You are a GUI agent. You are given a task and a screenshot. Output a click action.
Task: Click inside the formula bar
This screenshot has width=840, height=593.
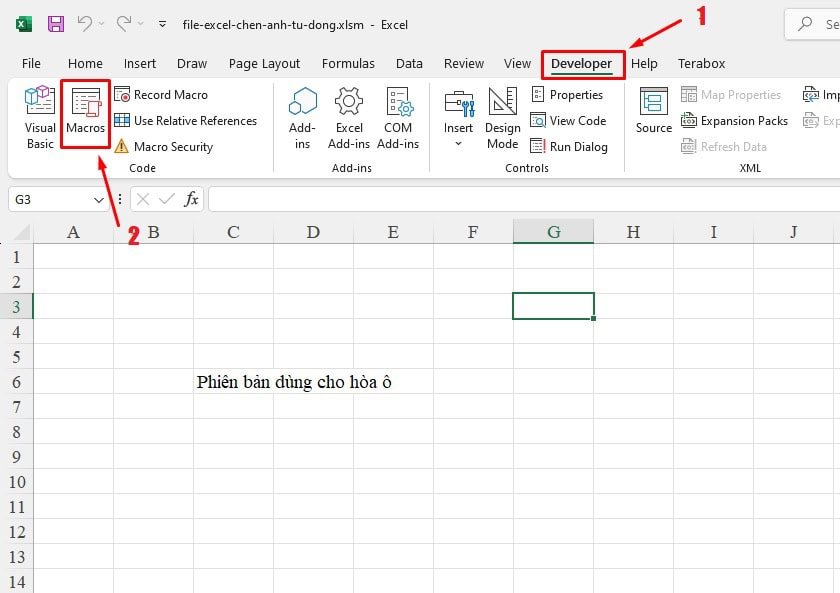point(524,200)
